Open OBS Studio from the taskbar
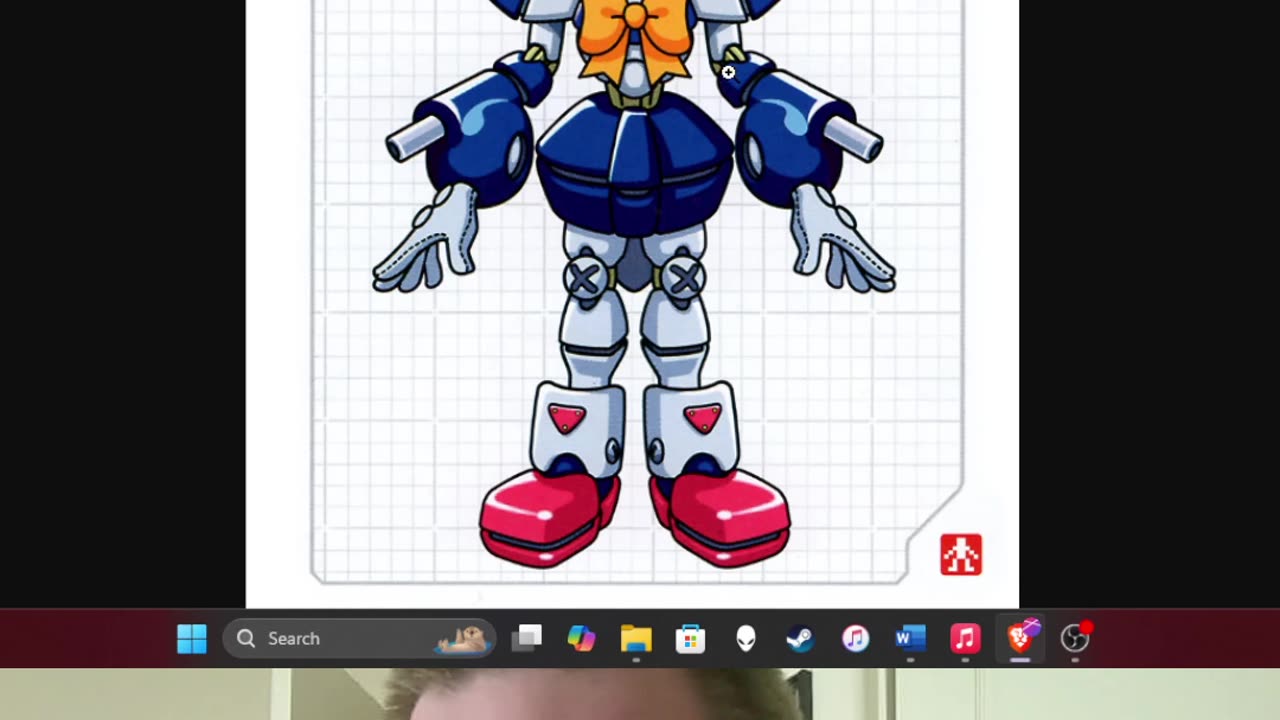Image resolution: width=1280 pixels, height=720 pixels. [x=1075, y=638]
